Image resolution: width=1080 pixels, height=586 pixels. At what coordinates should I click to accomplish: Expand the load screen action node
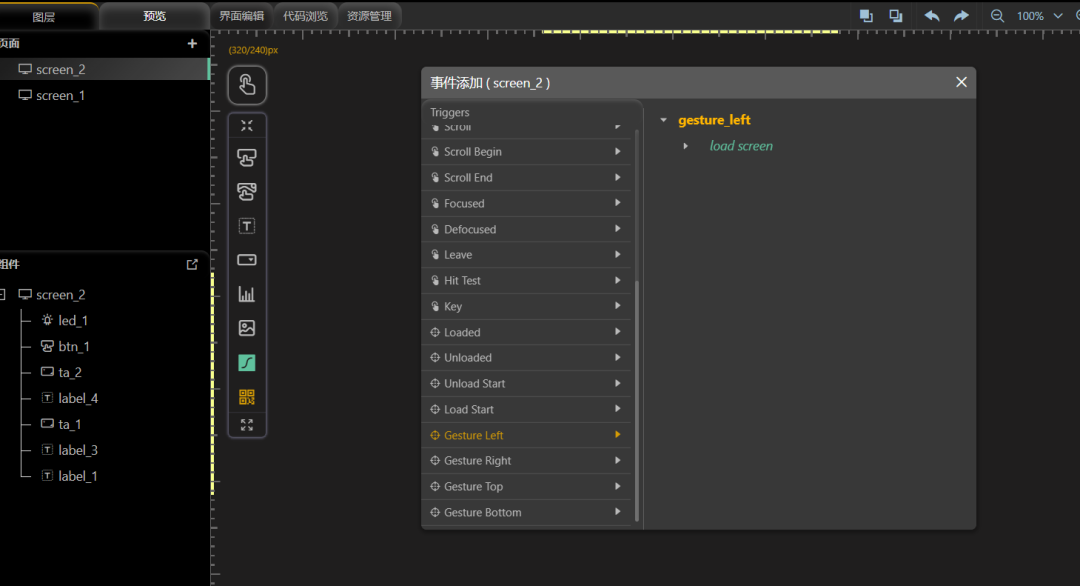tap(685, 146)
